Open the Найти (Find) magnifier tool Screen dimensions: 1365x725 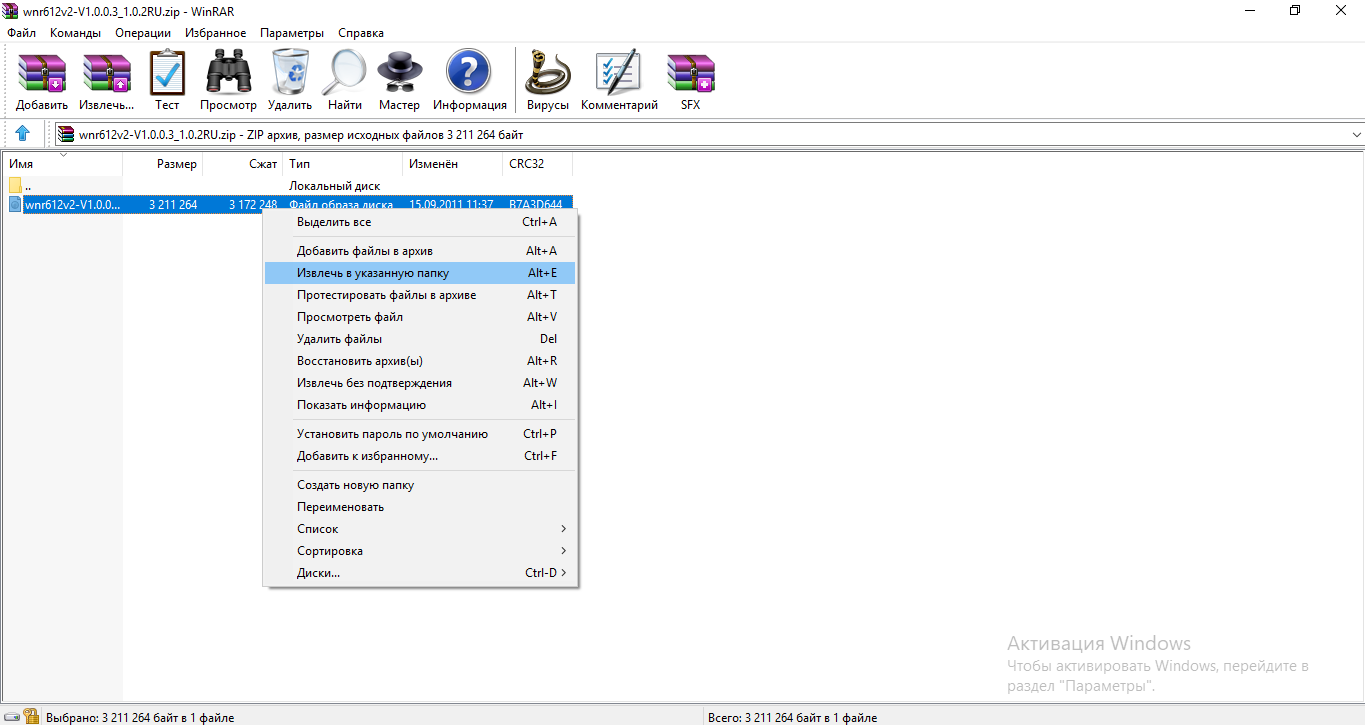coord(345,80)
